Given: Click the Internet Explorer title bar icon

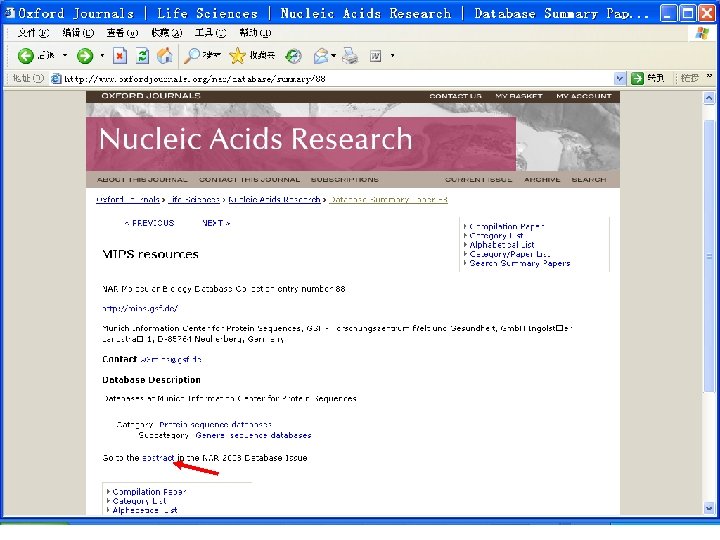Looking at the screenshot, I should click(x=9, y=13).
